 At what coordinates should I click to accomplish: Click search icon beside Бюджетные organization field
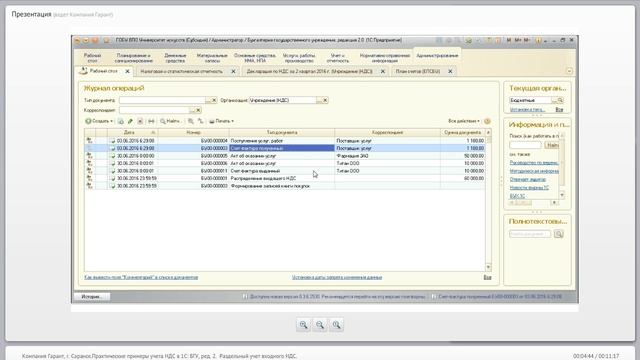click(x=560, y=100)
